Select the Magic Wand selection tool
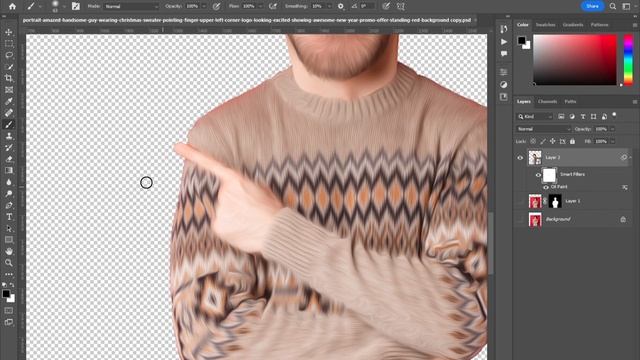This screenshot has width=640, height=360. tap(9, 67)
